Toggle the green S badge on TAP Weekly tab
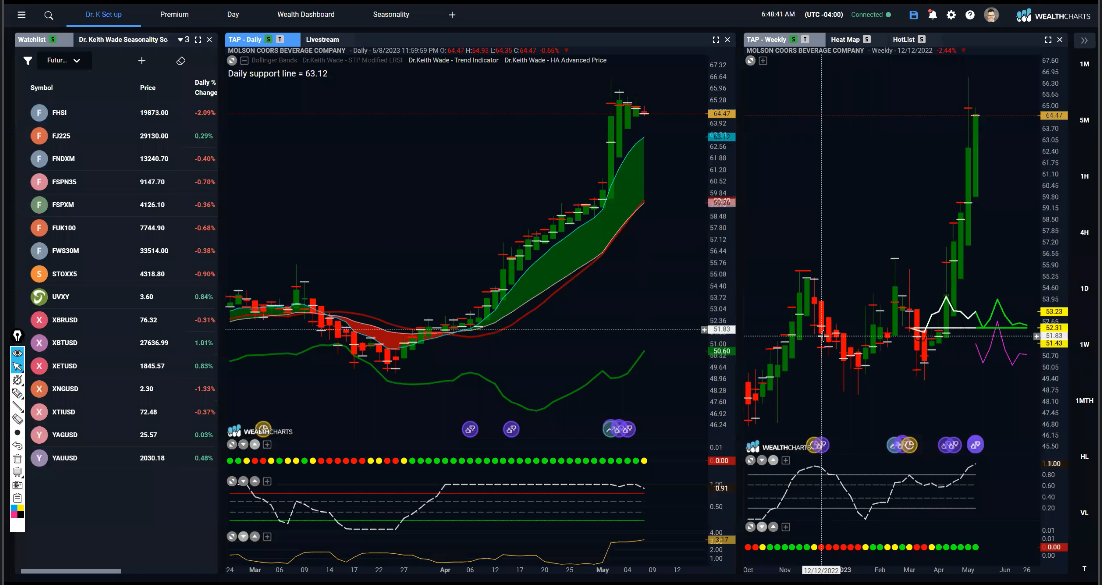Viewport: 1102px width, 585px height. coord(793,40)
